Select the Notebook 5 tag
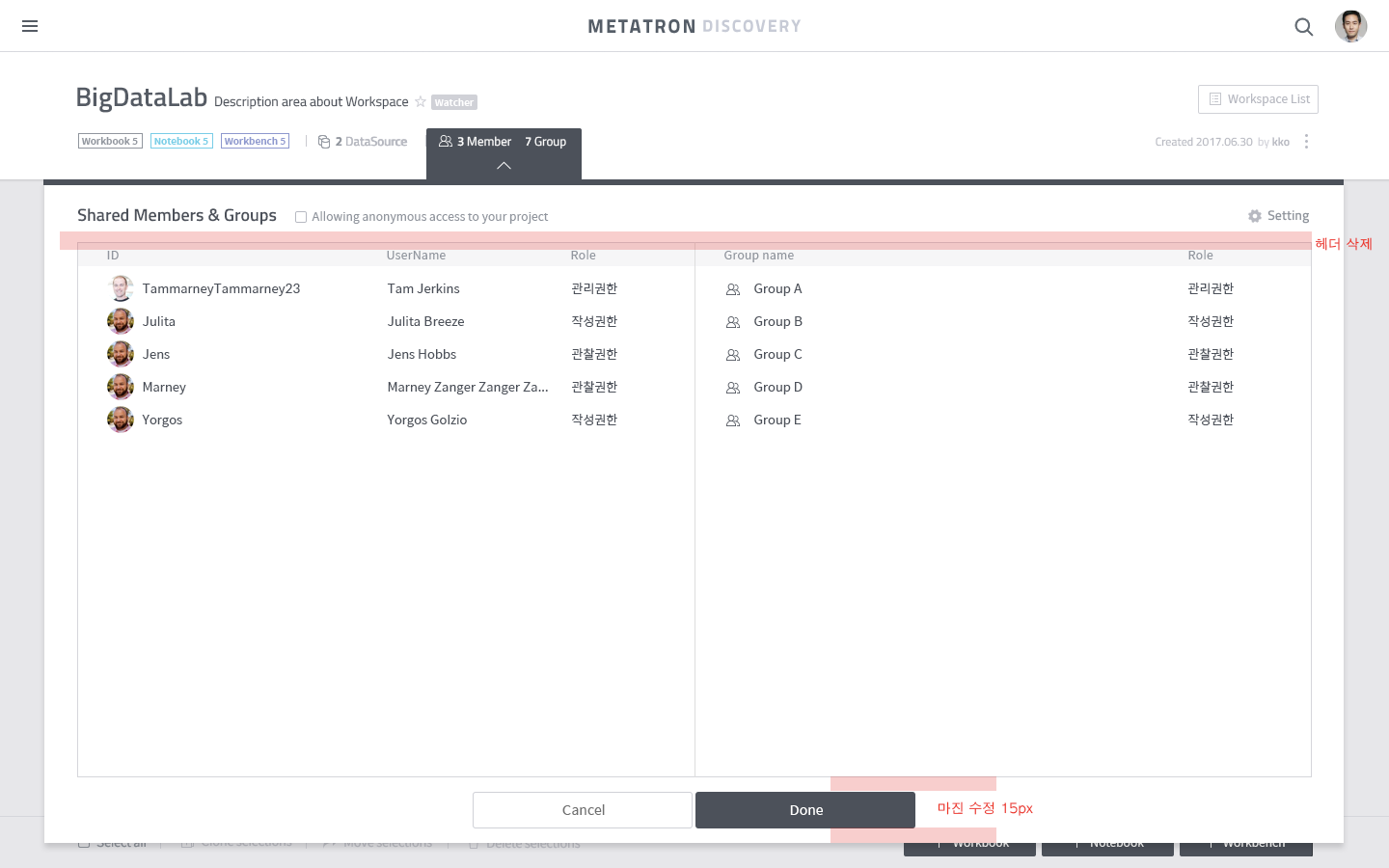The width and height of the screenshot is (1389, 868). (181, 141)
